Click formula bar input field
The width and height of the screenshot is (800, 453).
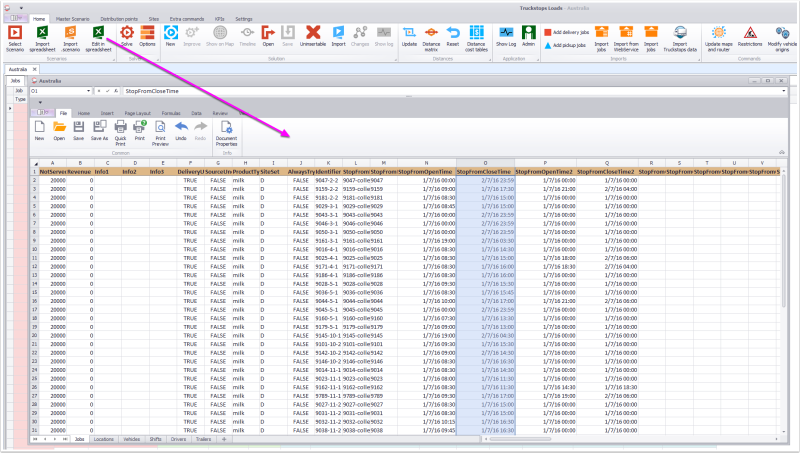point(452,91)
